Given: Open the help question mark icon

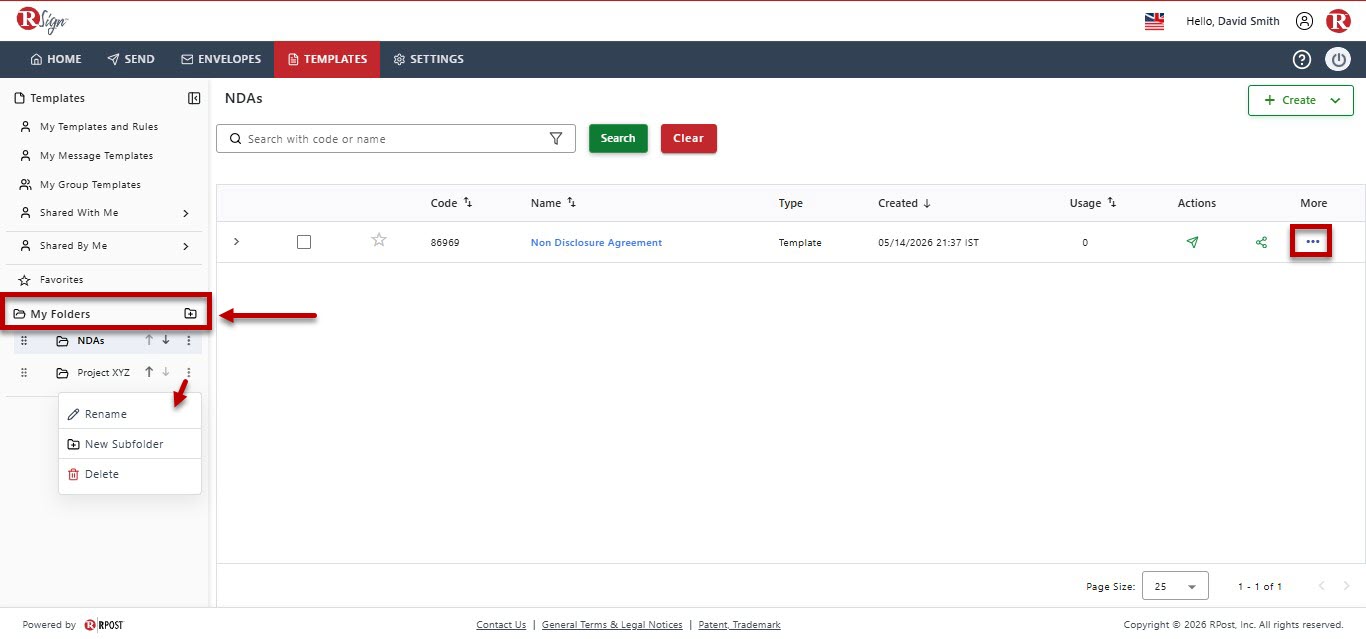Looking at the screenshot, I should [1301, 59].
